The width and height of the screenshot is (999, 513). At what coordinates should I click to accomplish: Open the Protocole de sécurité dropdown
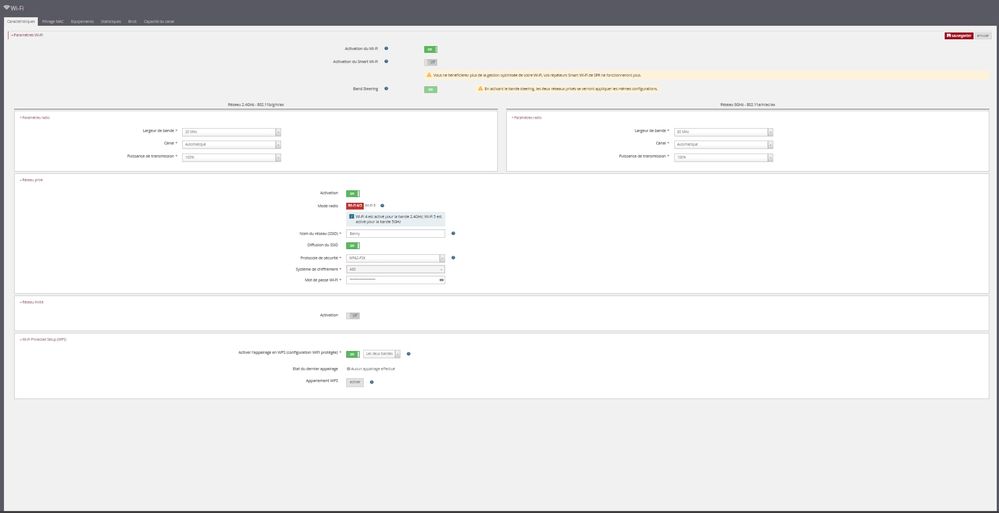click(395, 257)
